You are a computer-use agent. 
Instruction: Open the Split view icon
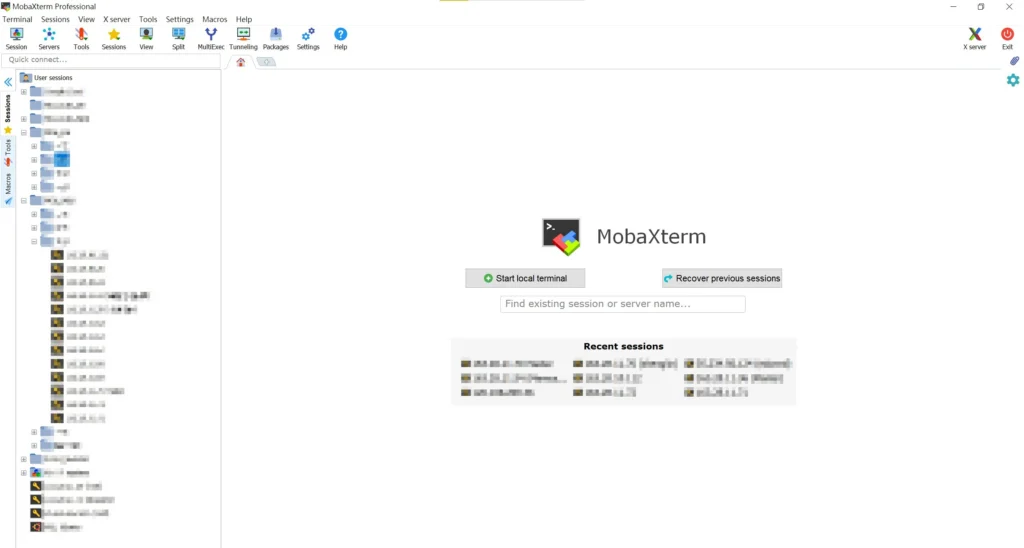click(178, 38)
